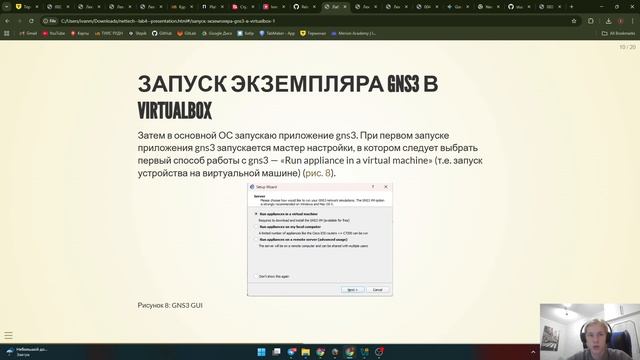
Task: Open the weather widget on the taskbar
Action: [x=27, y=352]
